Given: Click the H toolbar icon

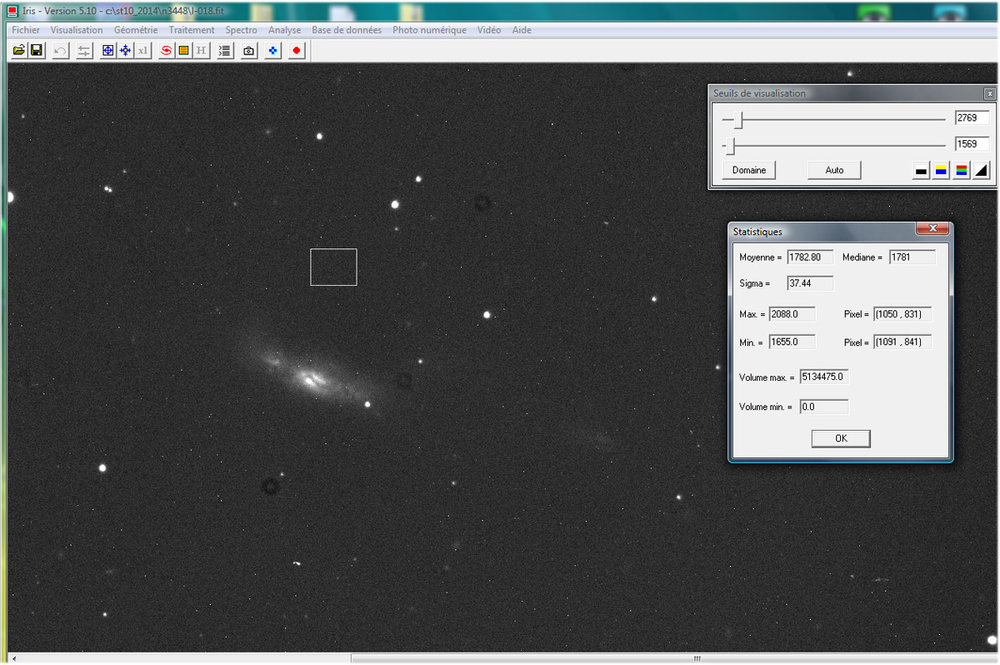Looking at the screenshot, I should tap(201, 50).
